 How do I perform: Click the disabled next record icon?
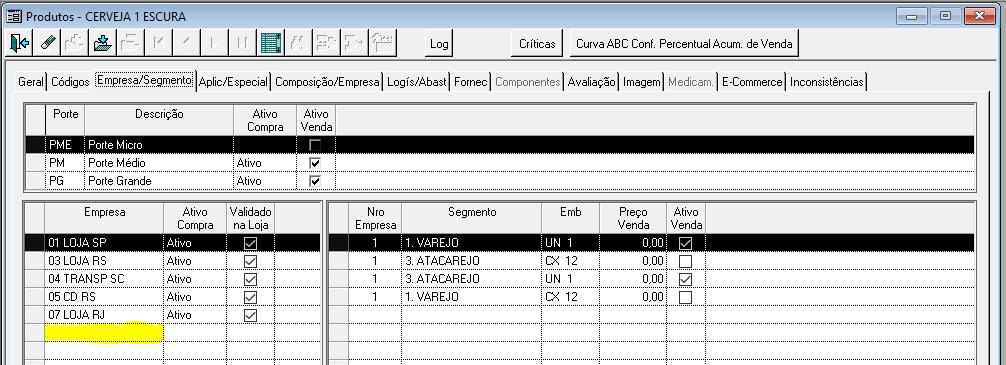tap(214, 44)
